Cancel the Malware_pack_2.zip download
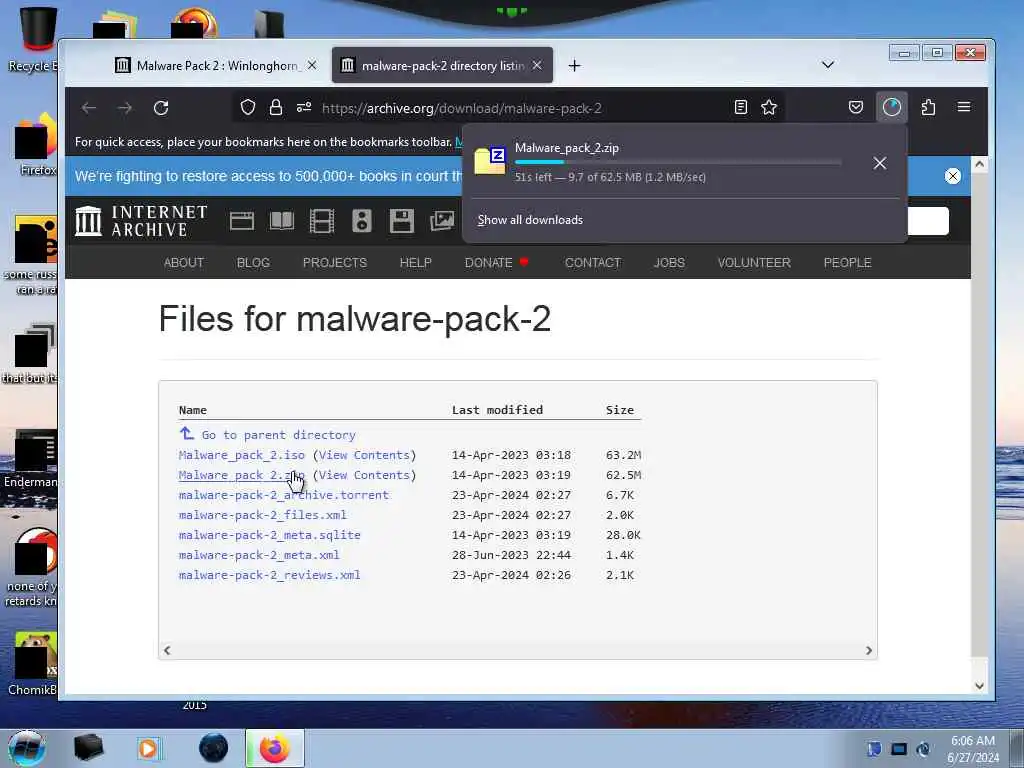Image resolution: width=1024 pixels, height=768 pixels. pyautogui.click(x=880, y=163)
